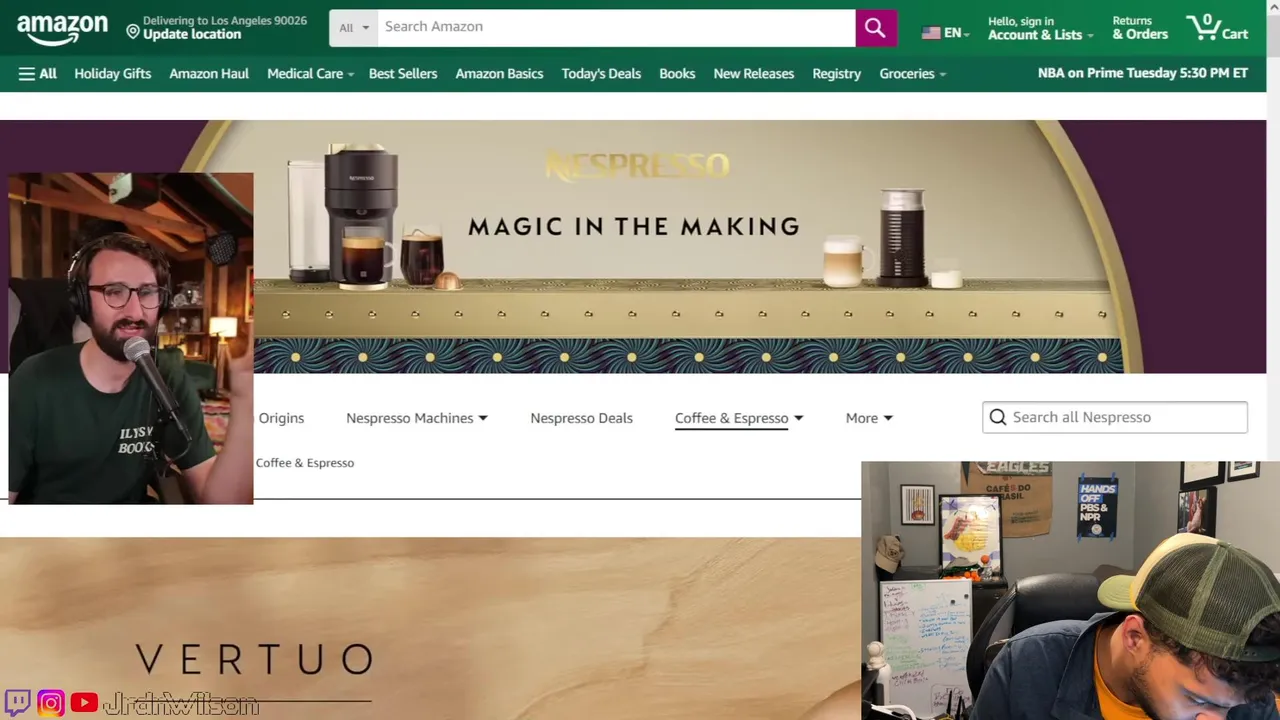The width and height of the screenshot is (1280, 720).
Task: Open Returns & Orders
Action: coord(1140,28)
